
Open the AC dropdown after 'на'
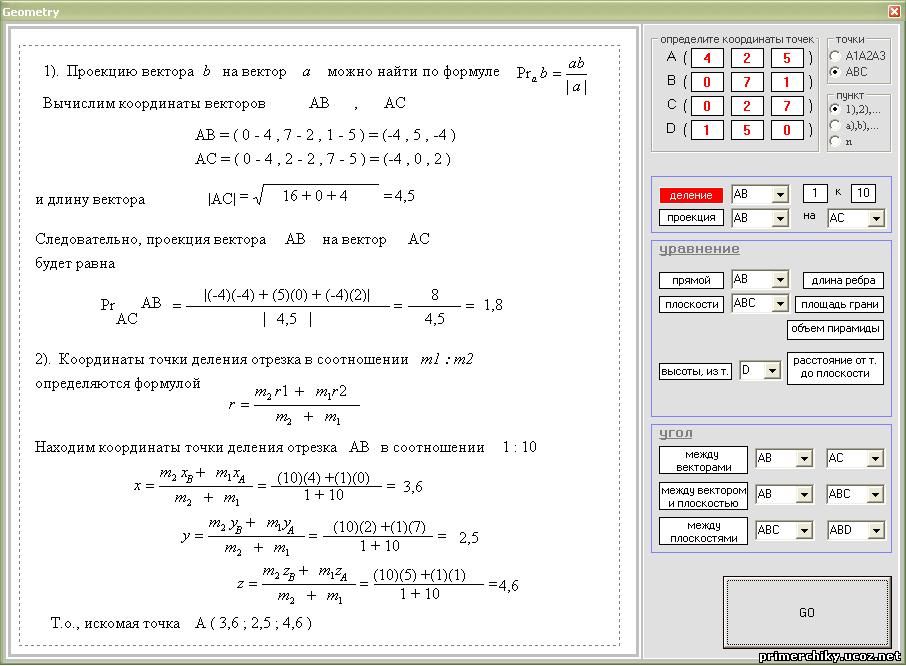(875, 218)
